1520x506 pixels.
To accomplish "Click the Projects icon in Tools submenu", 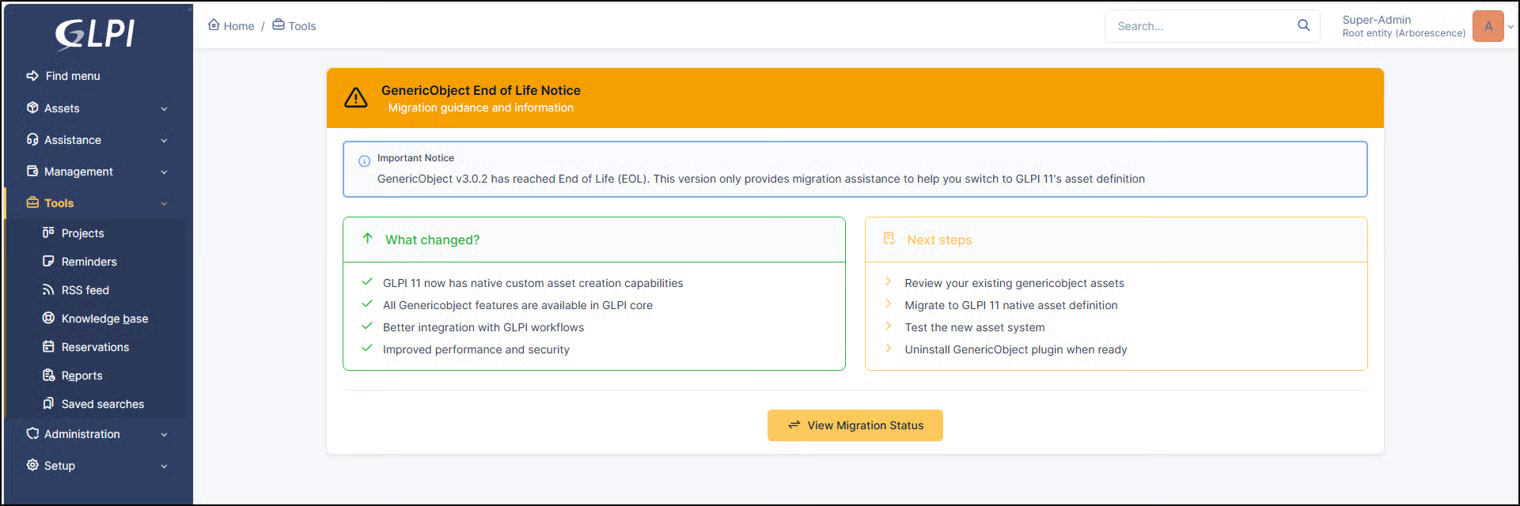I will tap(48, 233).
